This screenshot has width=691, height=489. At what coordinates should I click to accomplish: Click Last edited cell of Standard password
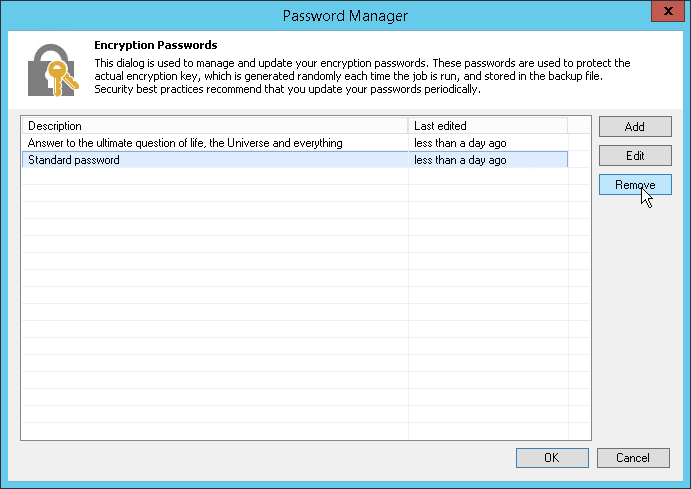click(x=460, y=160)
